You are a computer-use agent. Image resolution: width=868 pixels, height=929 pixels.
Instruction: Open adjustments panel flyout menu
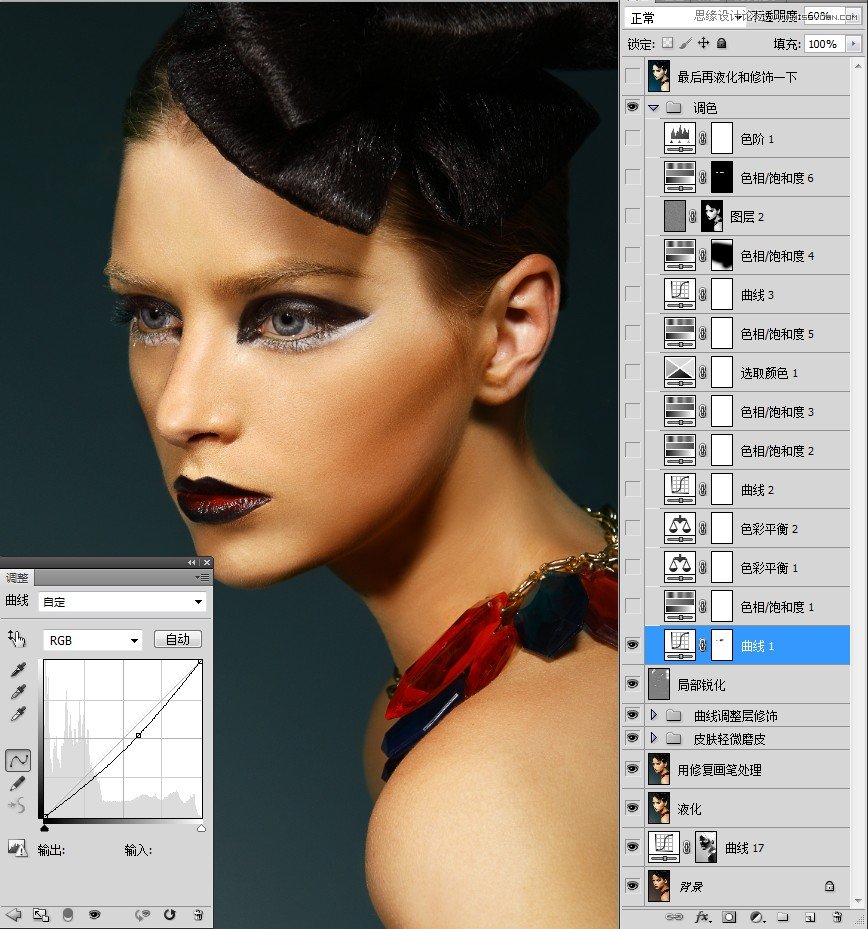[x=203, y=577]
